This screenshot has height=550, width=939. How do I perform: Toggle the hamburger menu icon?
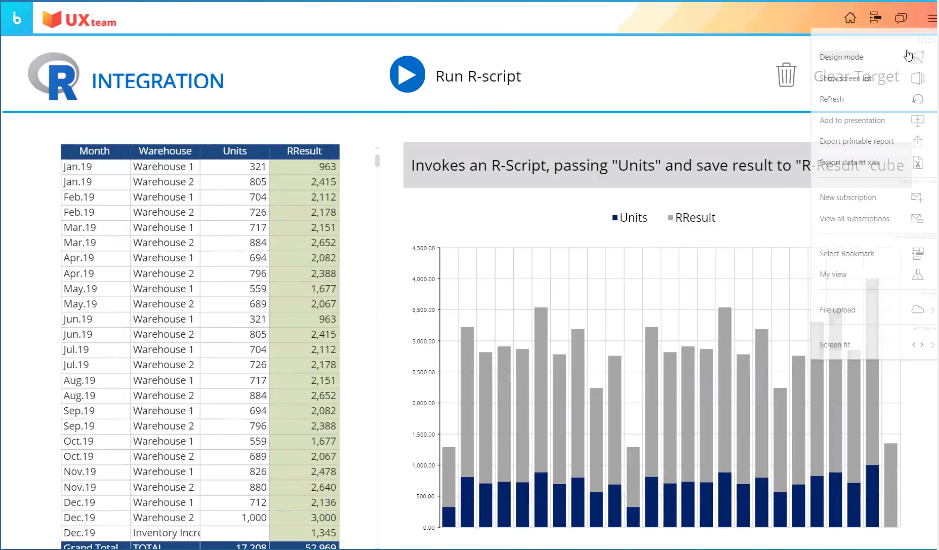click(x=932, y=18)
